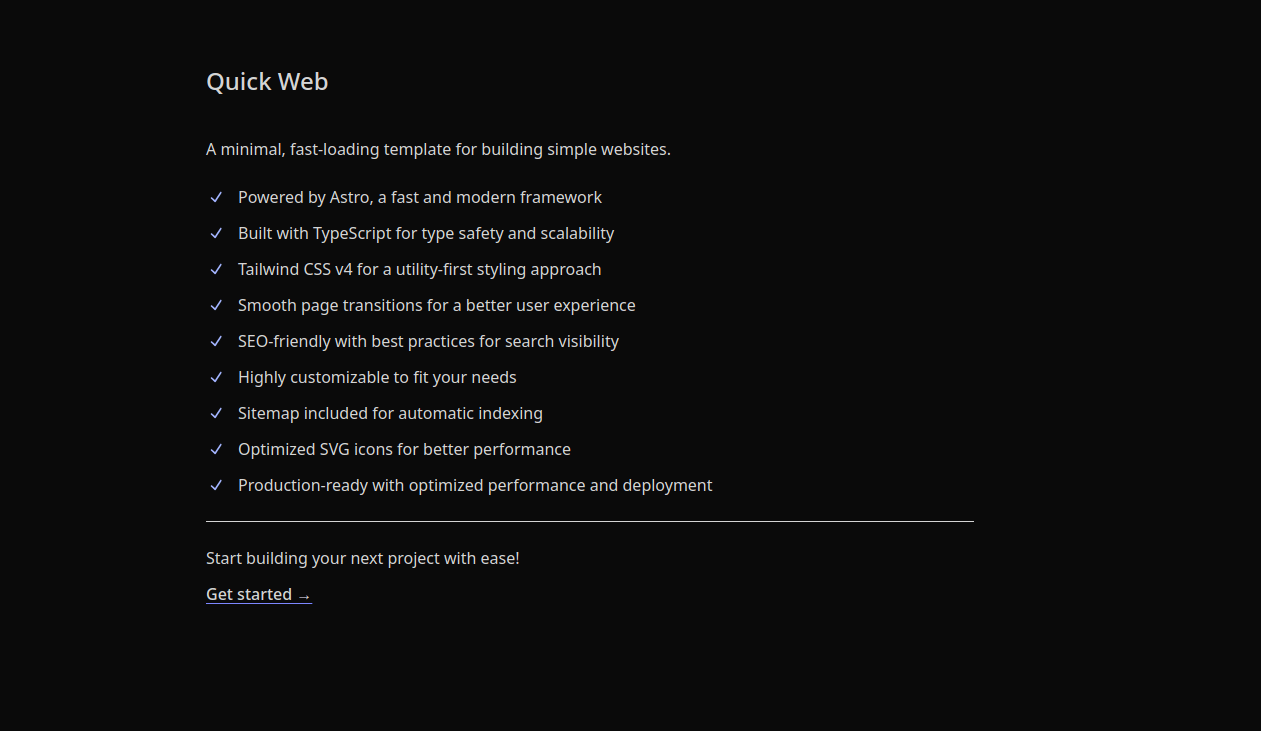The width and height of the screenshot is (1261, 731).
Task: Click the checkmark next to Optimized SVG icons
Action: click(x=216, y=450)
